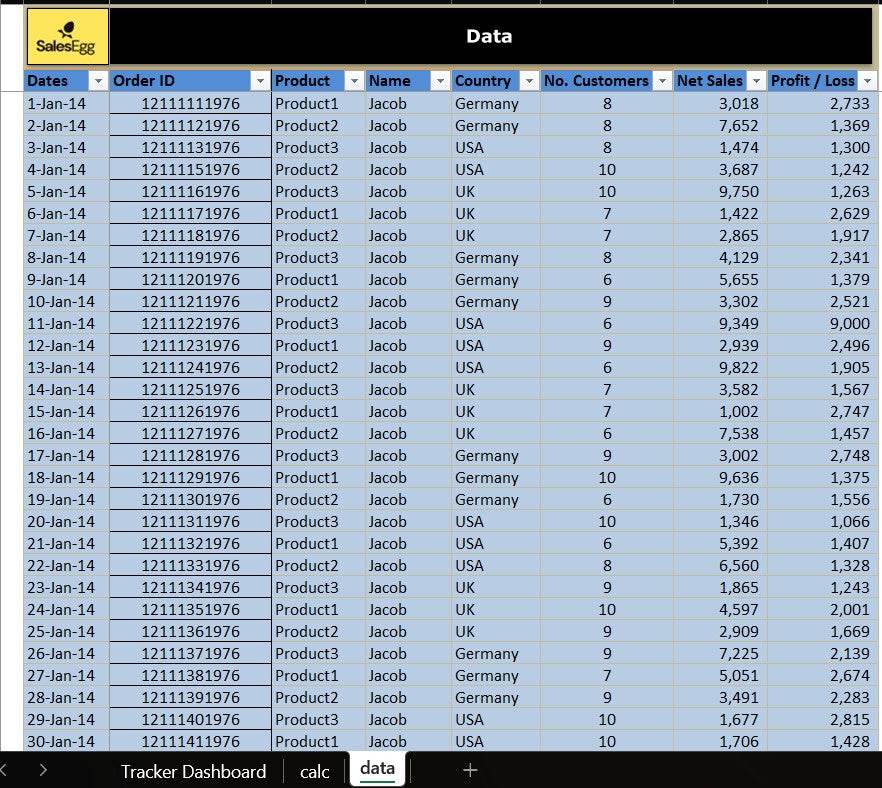Click the previous sheet navigation arrow

pos(5,770)
